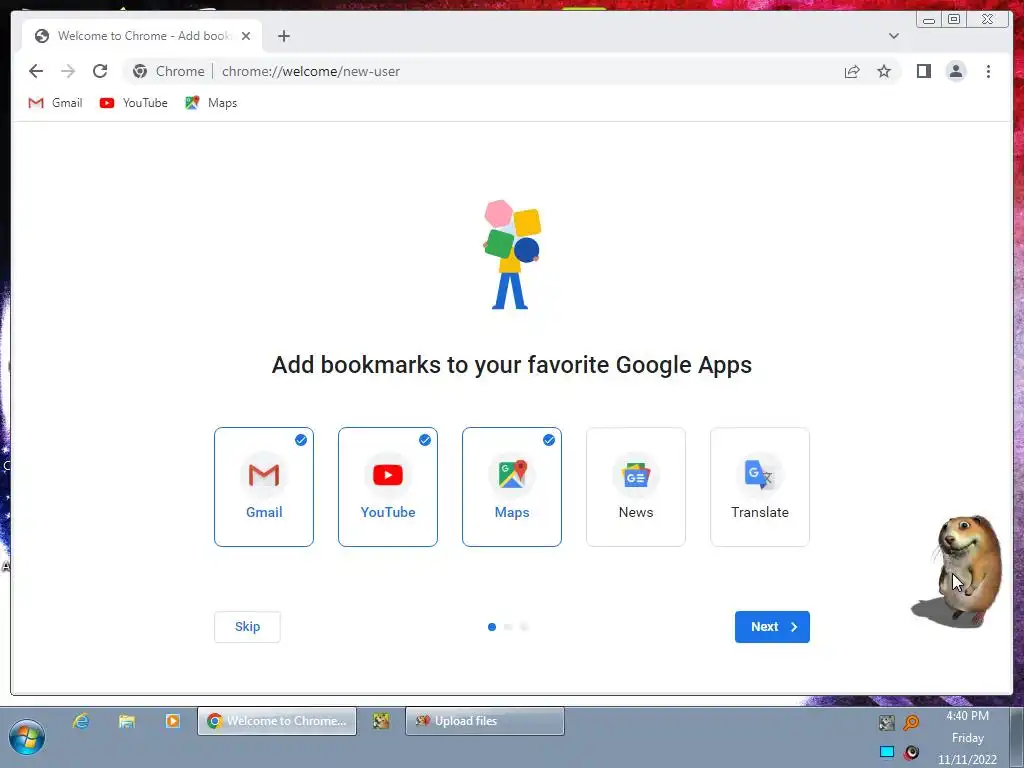The height and width of the screenshot is (768, 1024).
Task: Open the Maps bookmark in bookmarks bar
Action: 211,103
